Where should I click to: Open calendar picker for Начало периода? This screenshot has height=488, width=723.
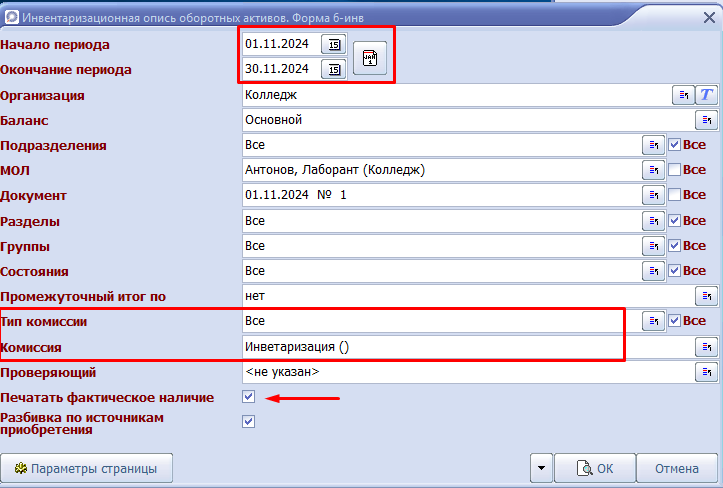click(334, 44)
